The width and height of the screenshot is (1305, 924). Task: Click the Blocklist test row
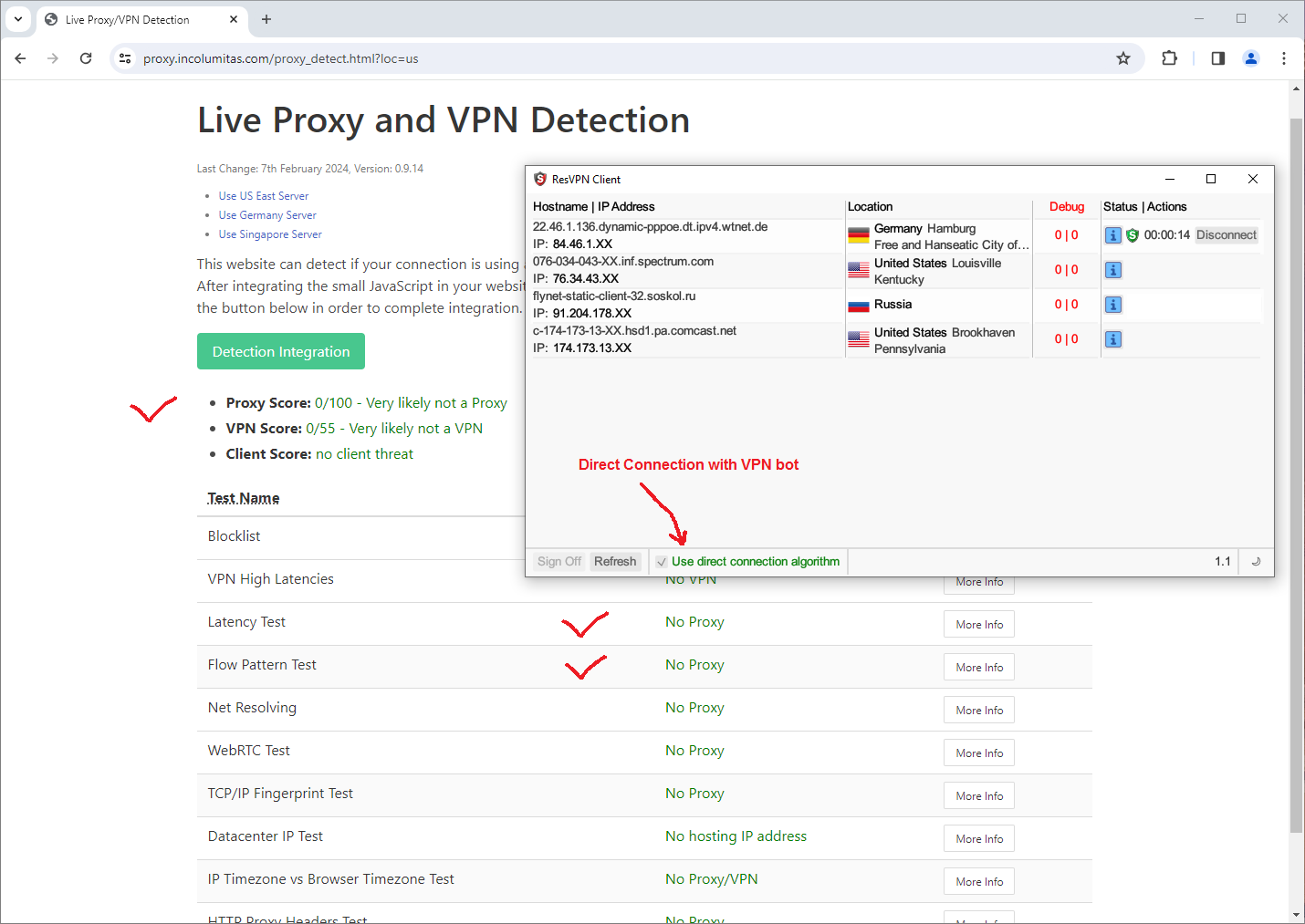tap(360, 537)
